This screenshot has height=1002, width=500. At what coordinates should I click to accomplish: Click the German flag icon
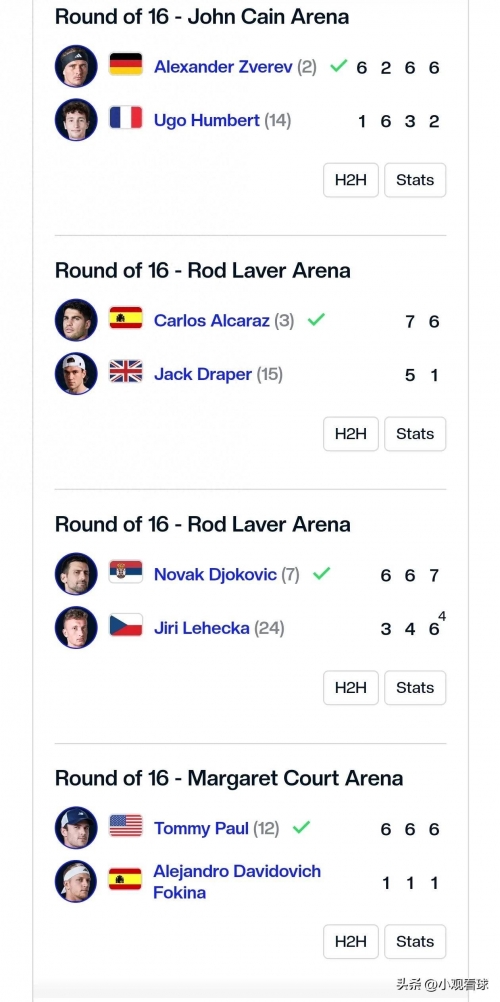(126, 65)
